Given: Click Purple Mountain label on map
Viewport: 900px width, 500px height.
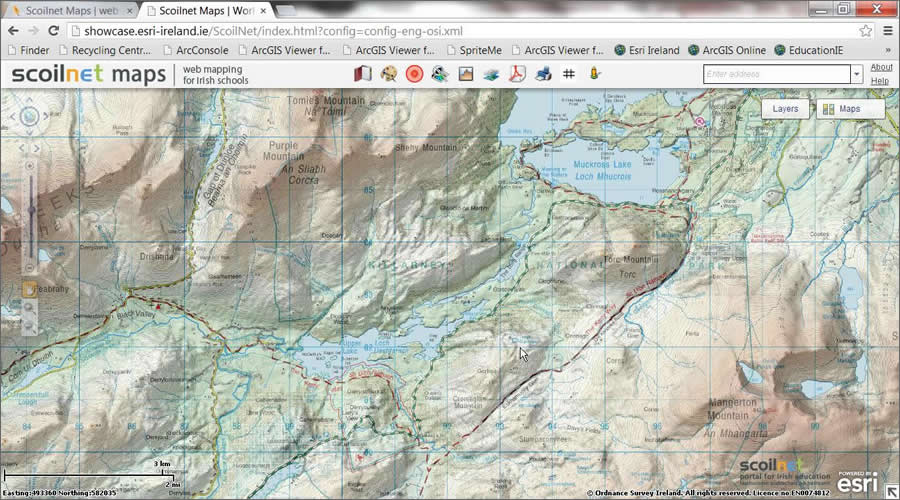Looking at the screenshot, I should pyautogui.click(x=284, y=151).
